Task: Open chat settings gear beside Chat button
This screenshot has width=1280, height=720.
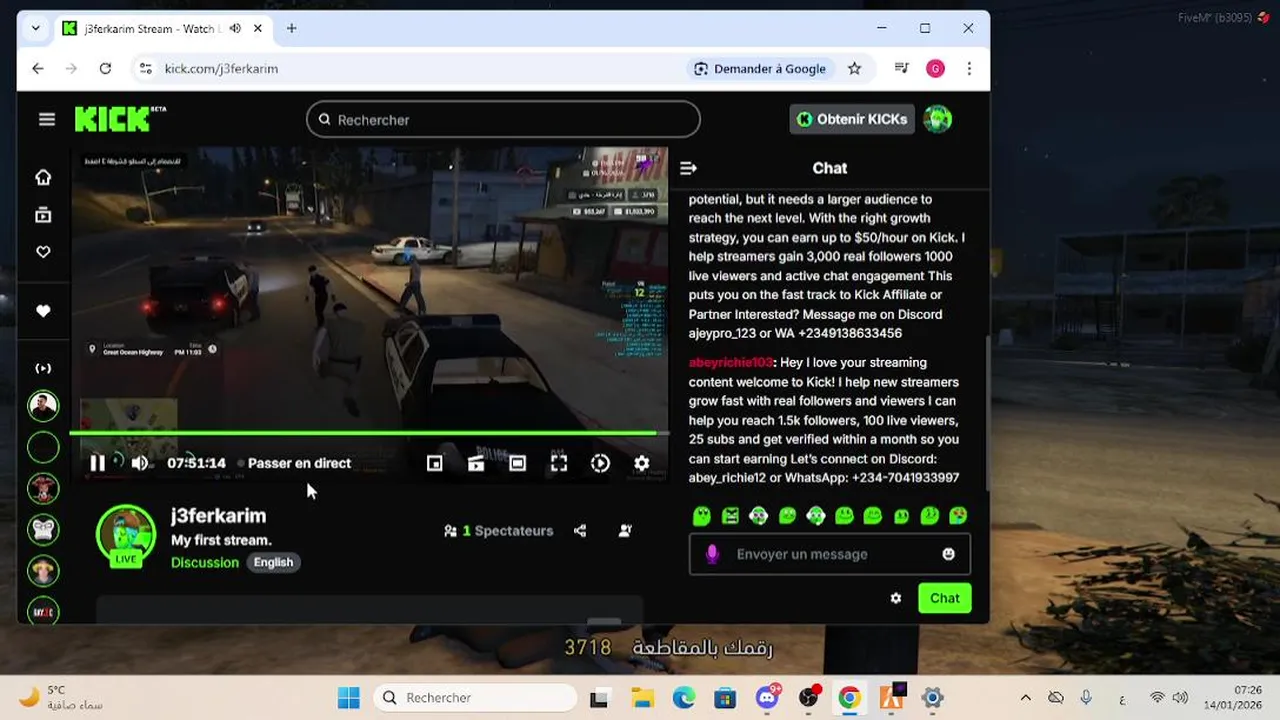Action: (896, 598)
